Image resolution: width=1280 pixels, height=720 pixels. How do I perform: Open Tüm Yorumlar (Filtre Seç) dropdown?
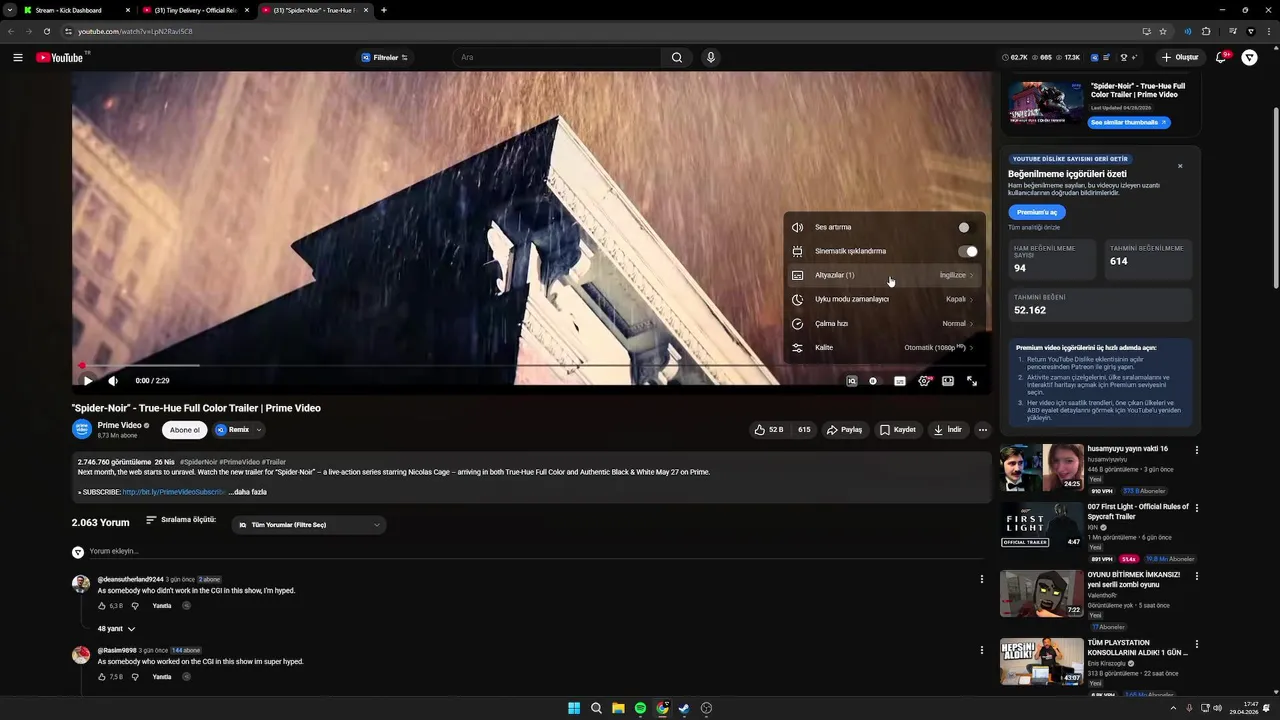[x=309, y=525]
